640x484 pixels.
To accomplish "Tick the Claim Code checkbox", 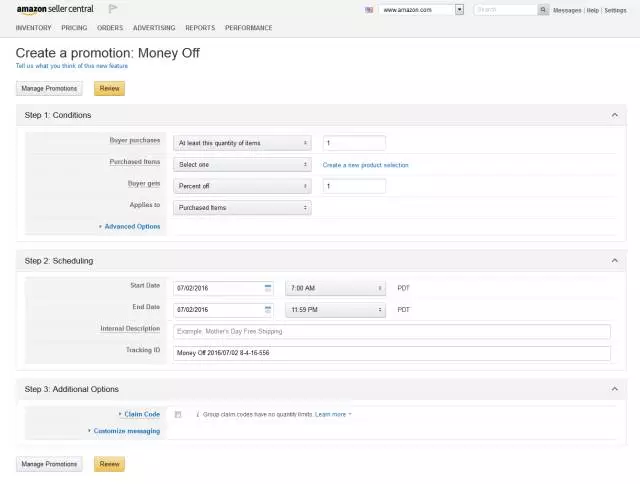I will (x=178, y=415).
